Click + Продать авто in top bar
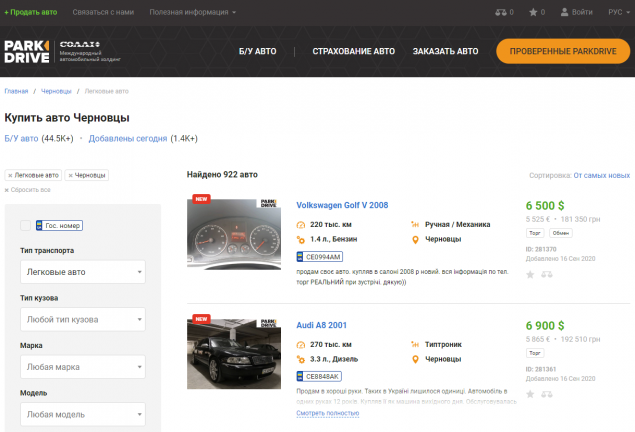 pyautogui.click(x=31, y=12)
